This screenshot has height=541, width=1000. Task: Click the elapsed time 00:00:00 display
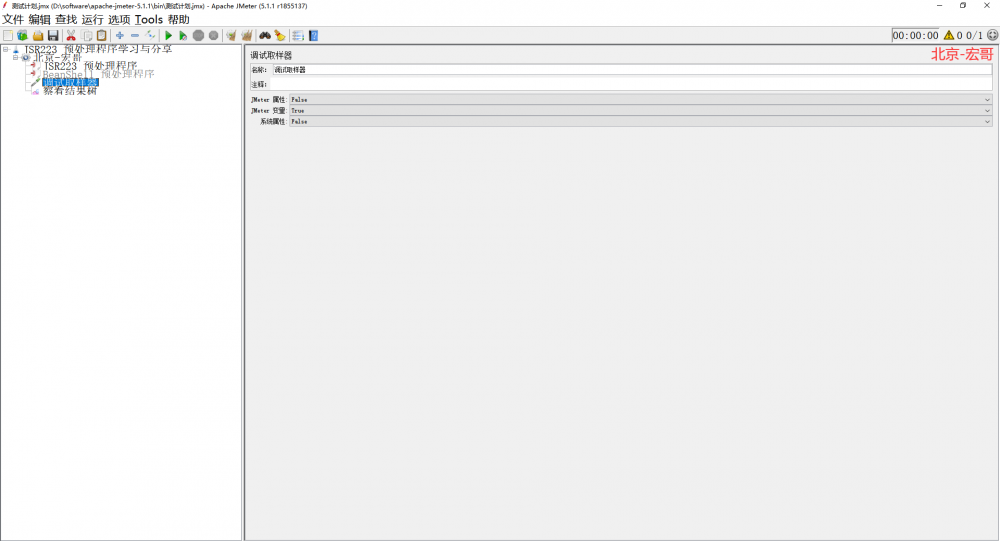coord(915,36)
